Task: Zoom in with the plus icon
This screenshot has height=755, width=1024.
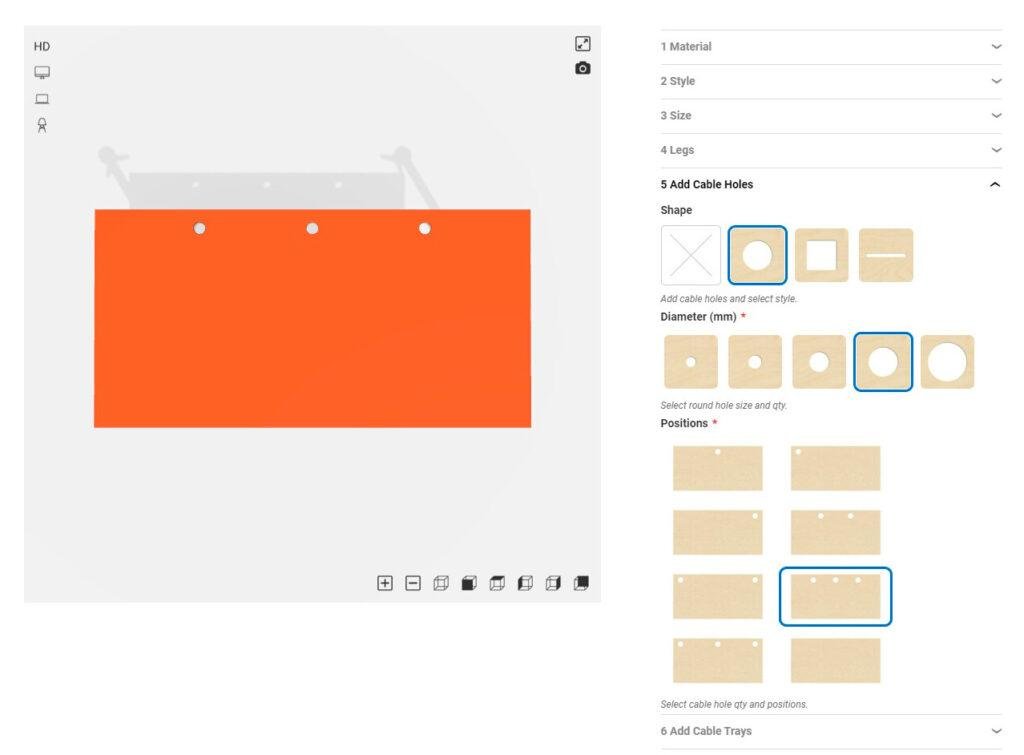Action: click(x=385, y=583)
